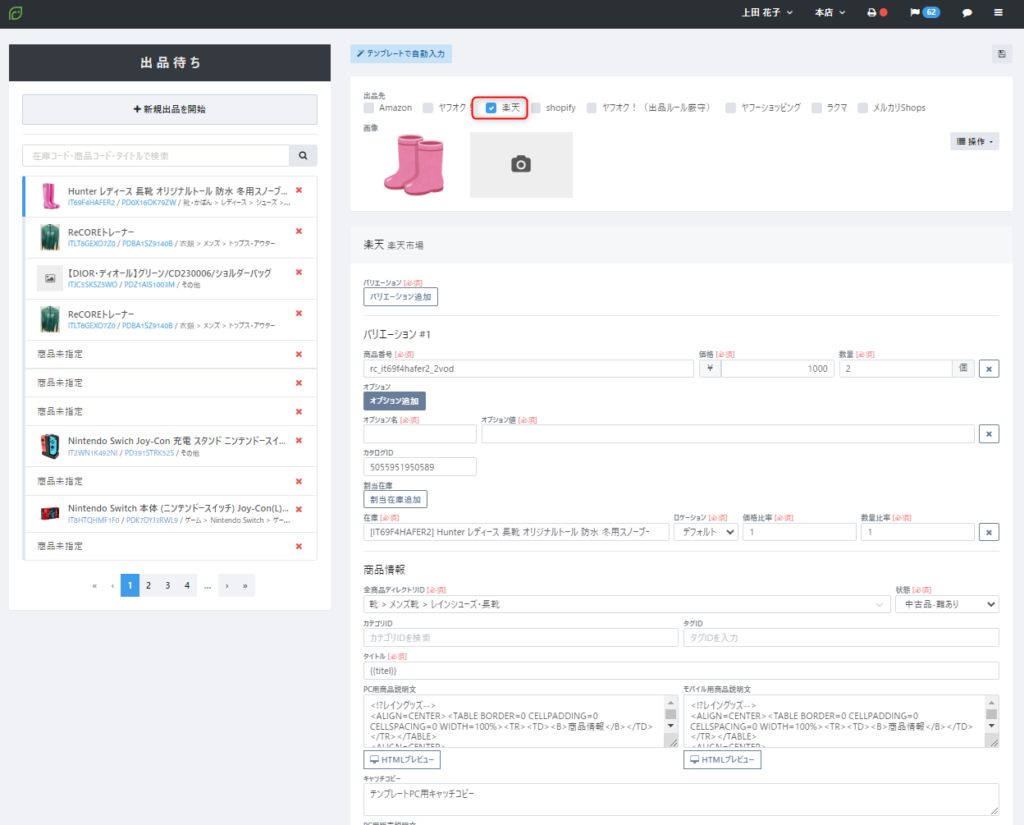1024x825 pixels.
Task: Remove the Hunter レディース 長靴 listing
Action: pyautogui.click(x=299, y=190)
